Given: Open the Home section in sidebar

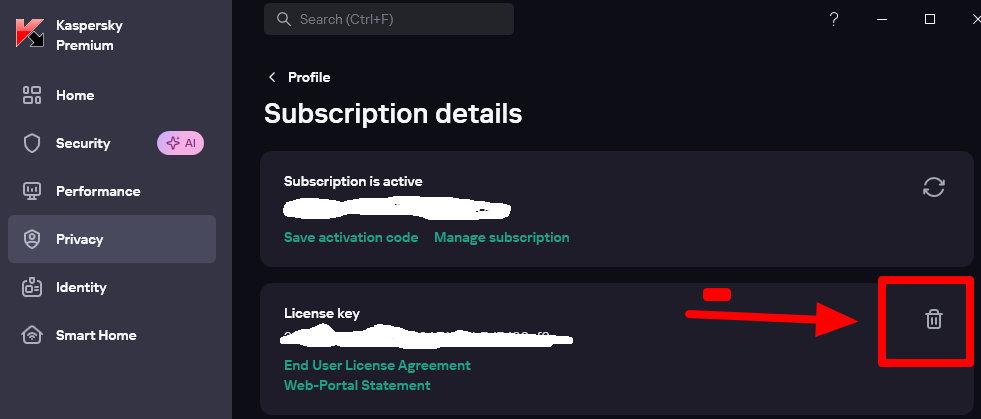Looking at the screenshot, I should click(x=75, y=95).
